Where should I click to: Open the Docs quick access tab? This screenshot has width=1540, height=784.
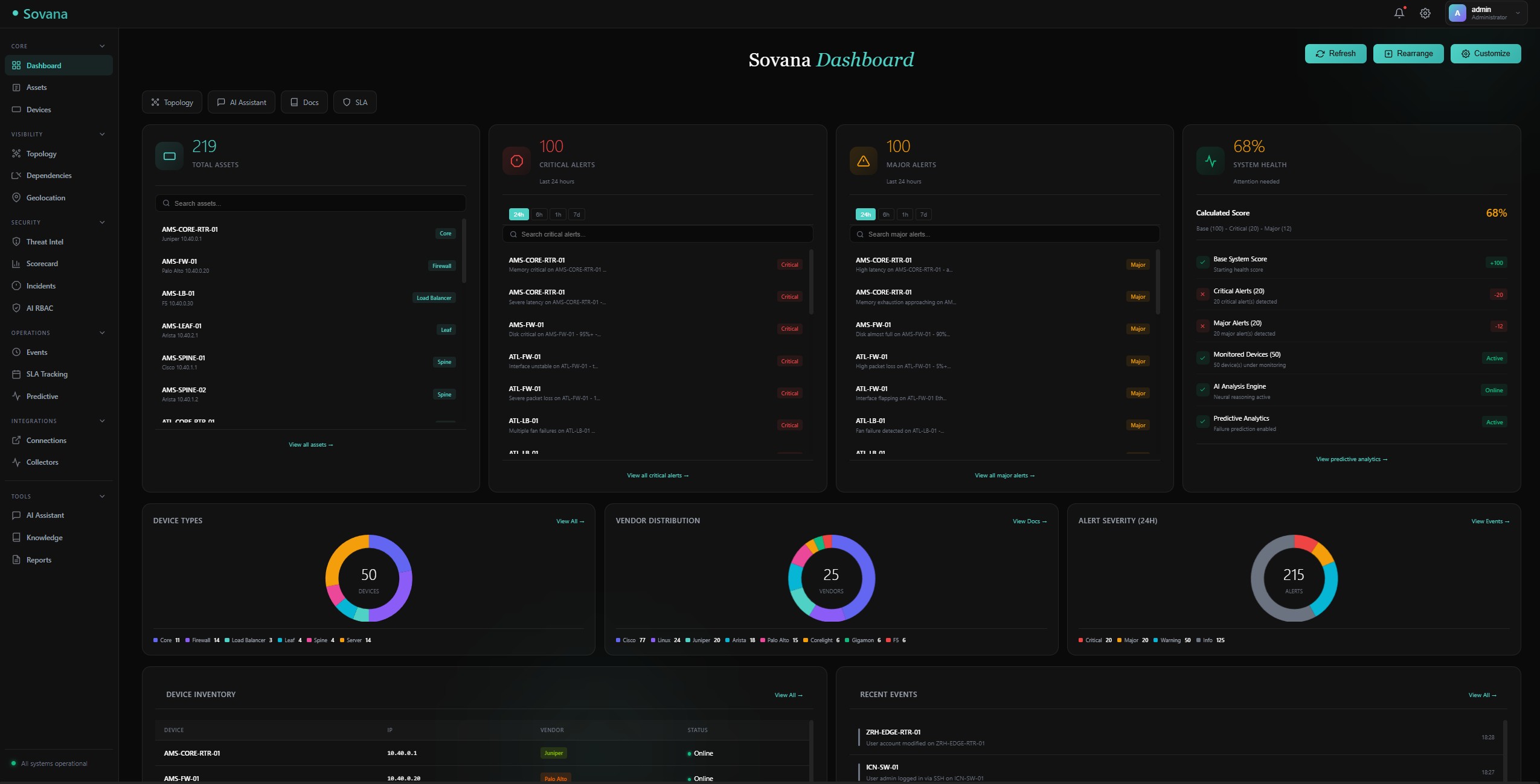(x=304, y=101)
